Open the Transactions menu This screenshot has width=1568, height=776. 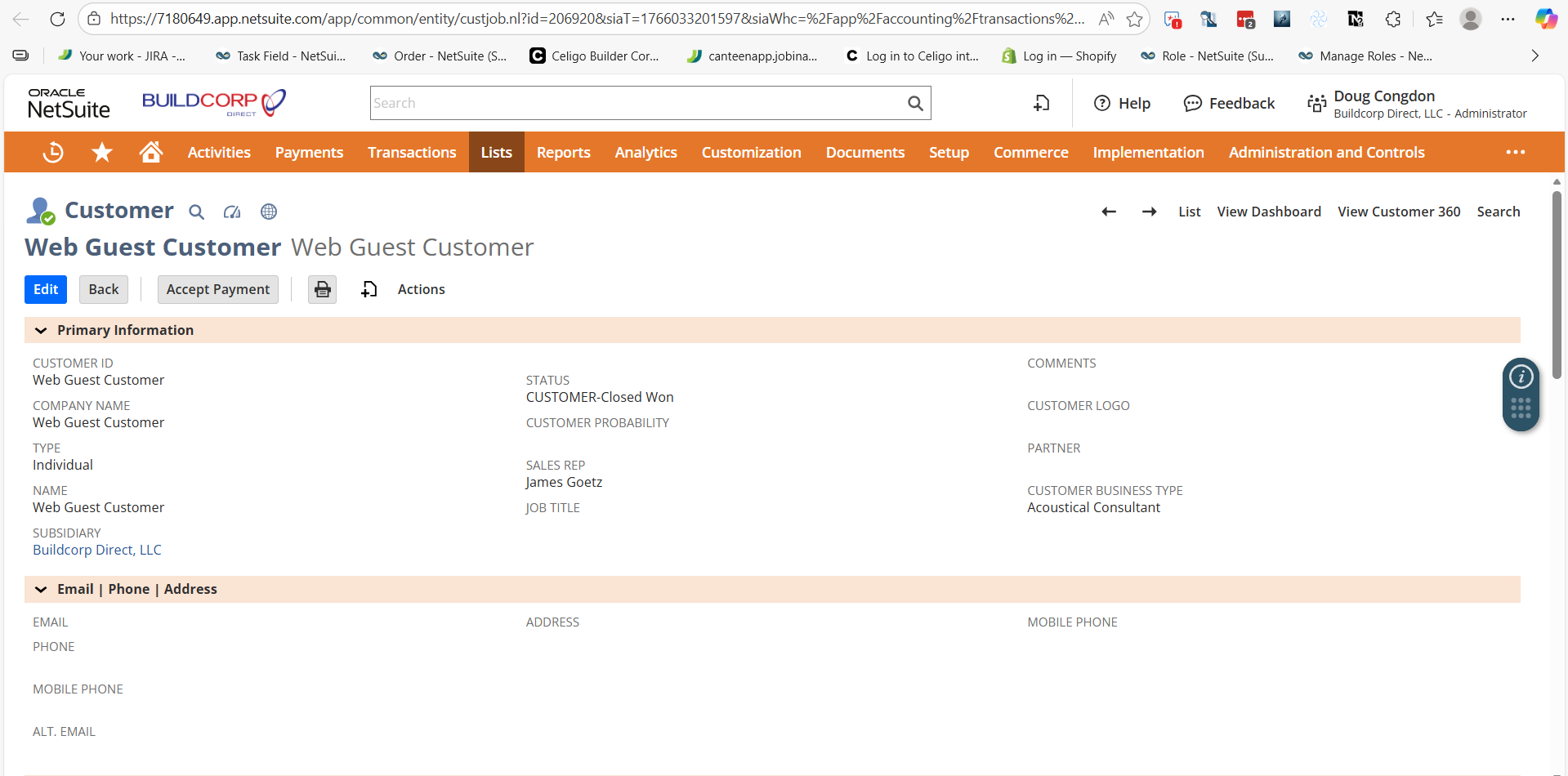point(412,152)
